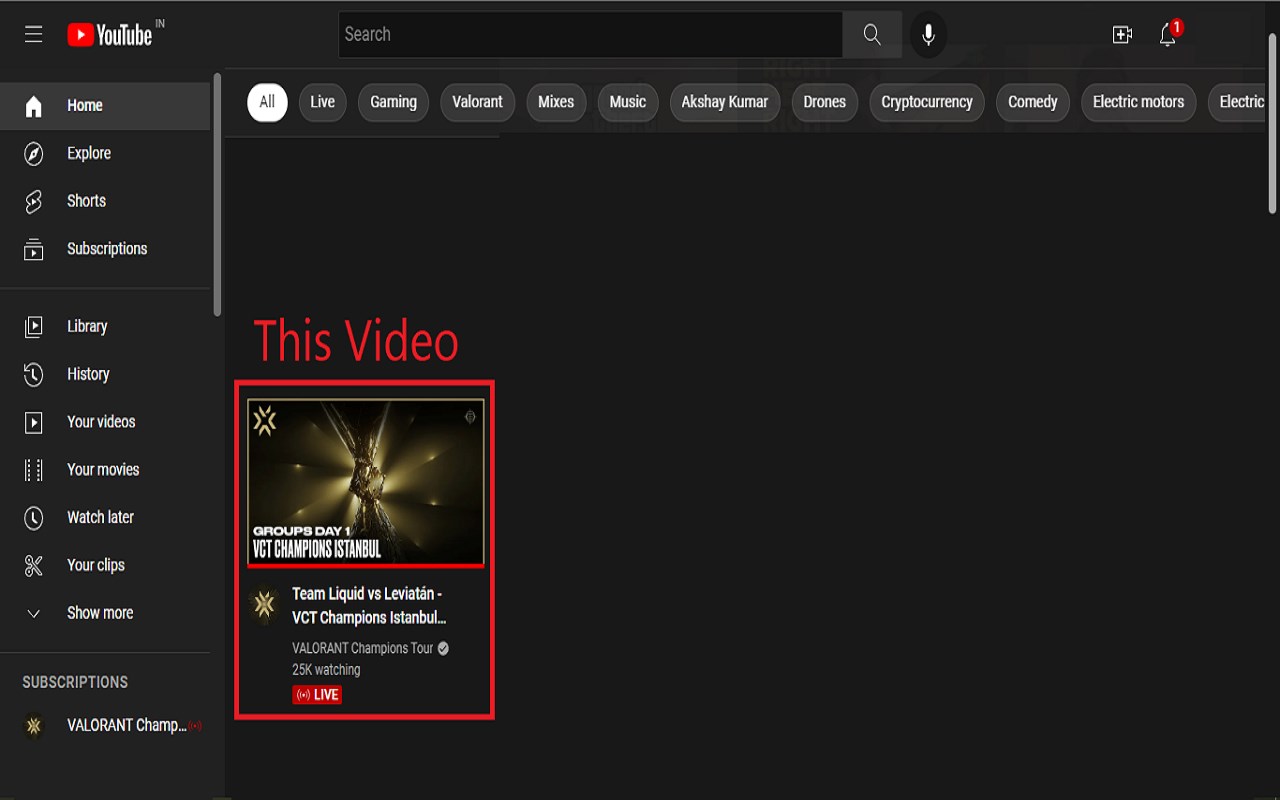Click the Library icon
This screenshot has width=1280, height=800.
coord(34,326)
